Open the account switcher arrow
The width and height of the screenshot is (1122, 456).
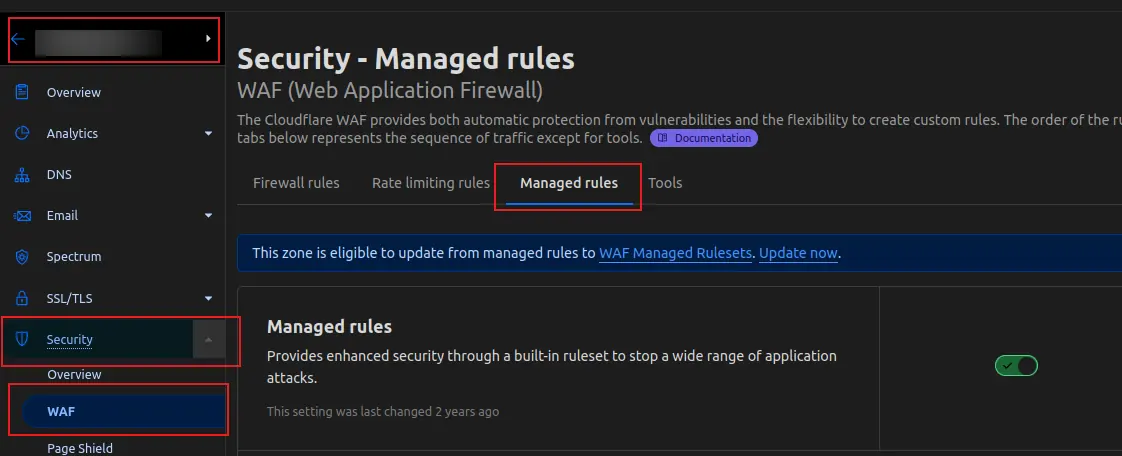pyautogui.click(x=208, y=39)
